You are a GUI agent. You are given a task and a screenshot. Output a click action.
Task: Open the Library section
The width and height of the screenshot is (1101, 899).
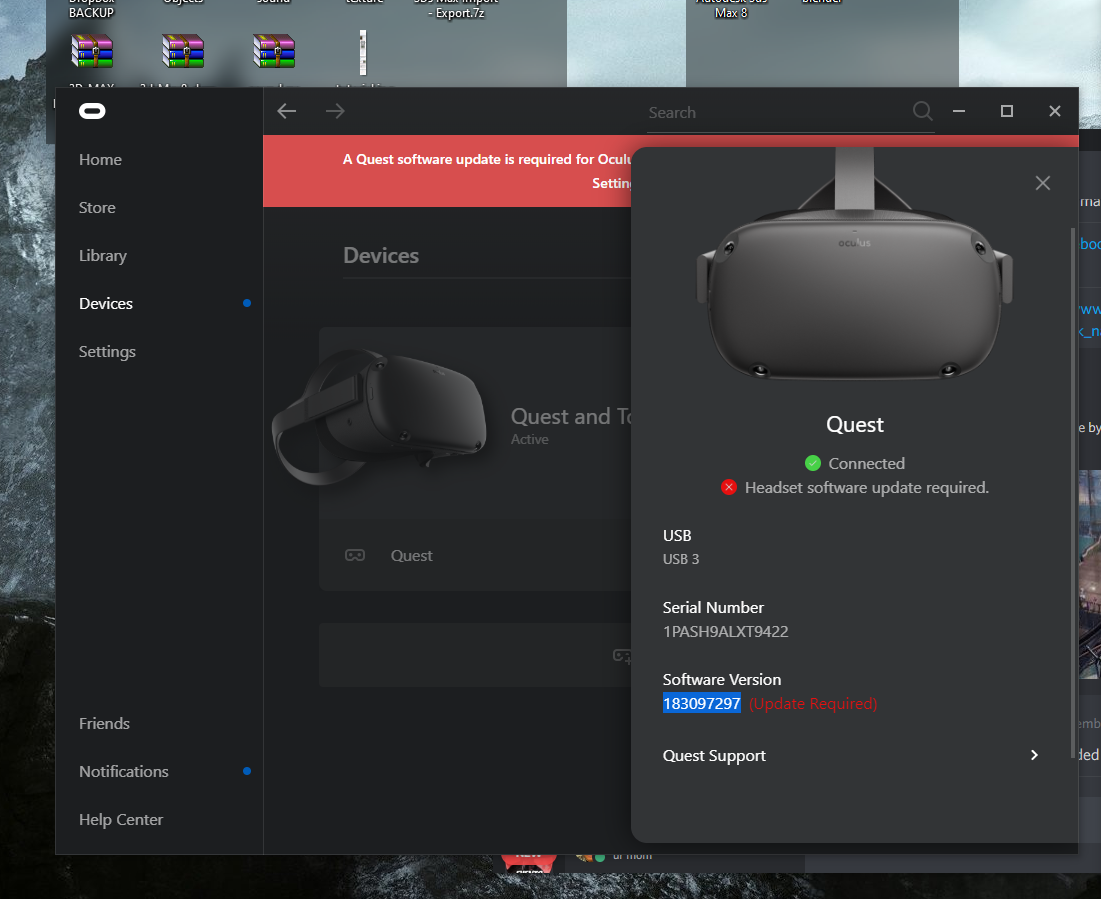tap(103, 256)
